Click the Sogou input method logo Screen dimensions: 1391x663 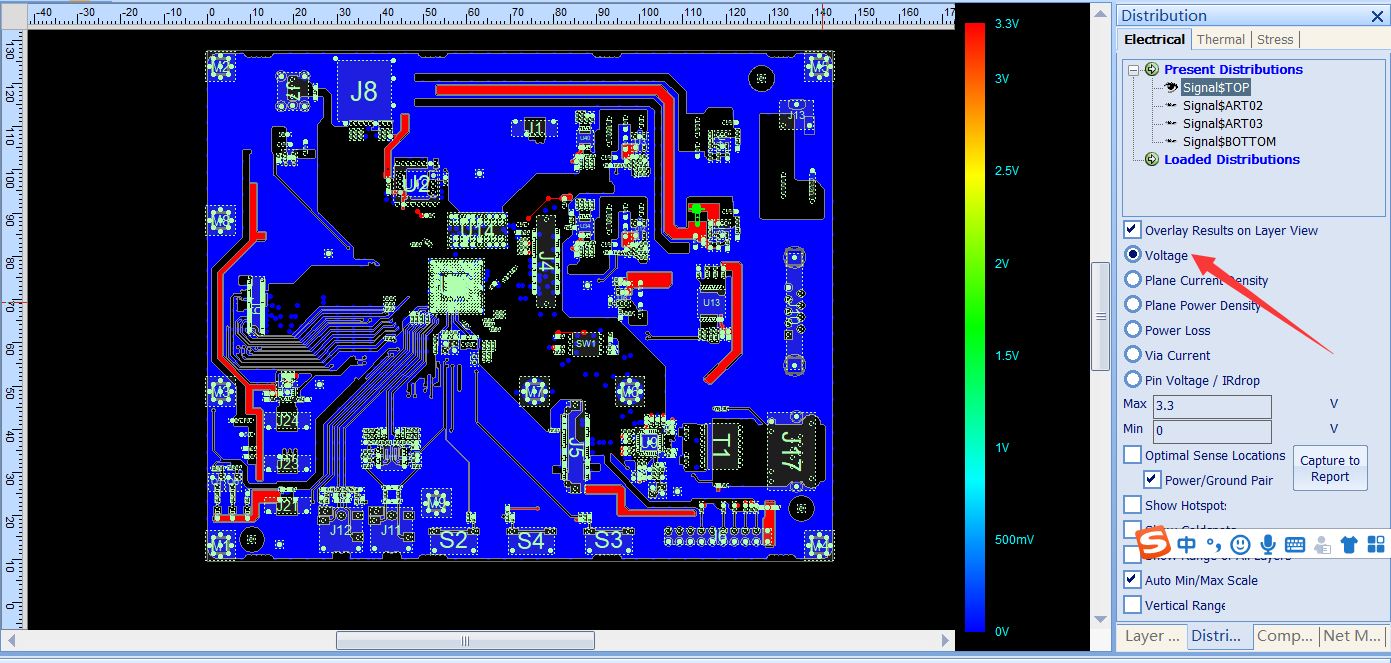tap(1153, 543)
